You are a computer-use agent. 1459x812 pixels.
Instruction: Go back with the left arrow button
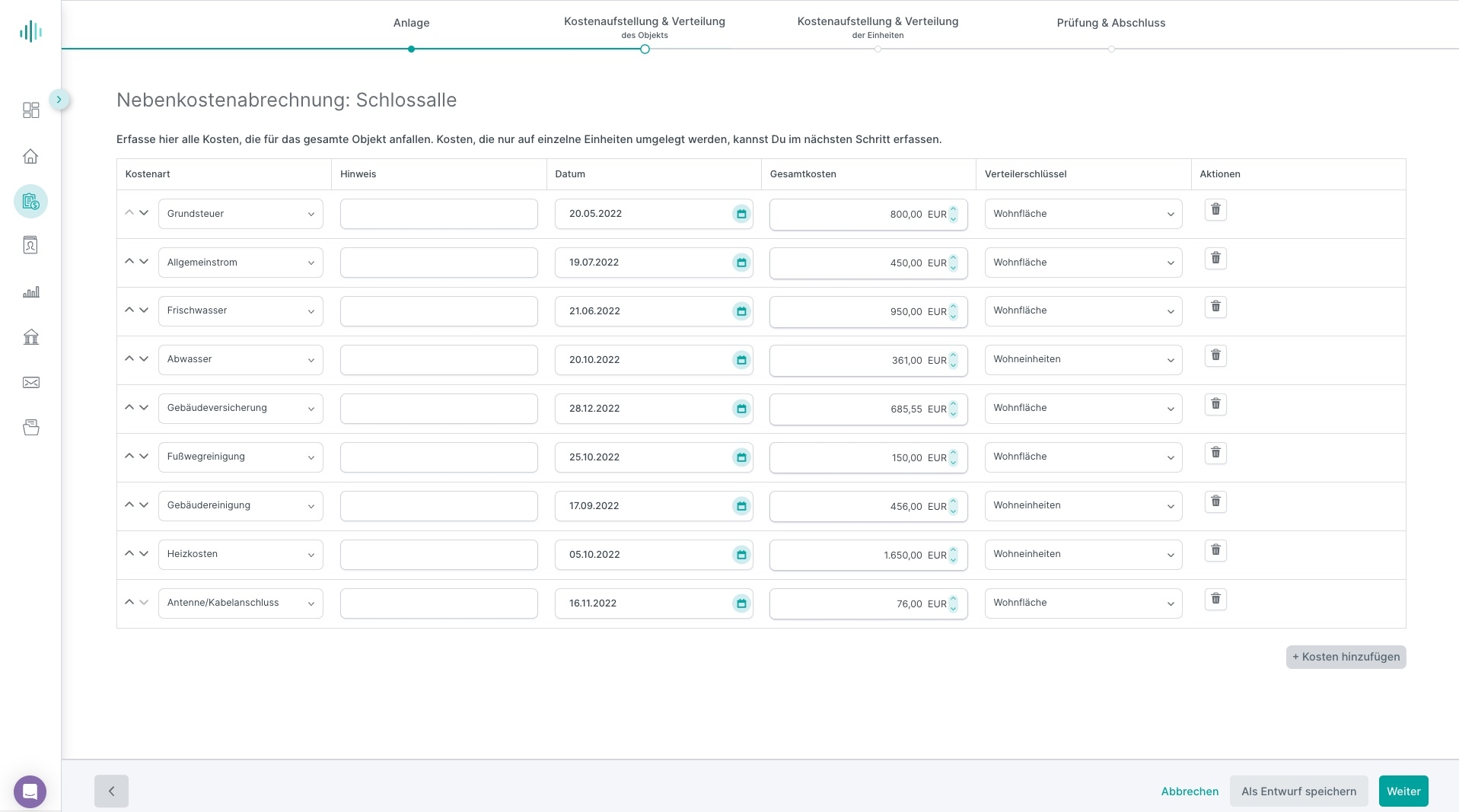click(x=111, y=791)
